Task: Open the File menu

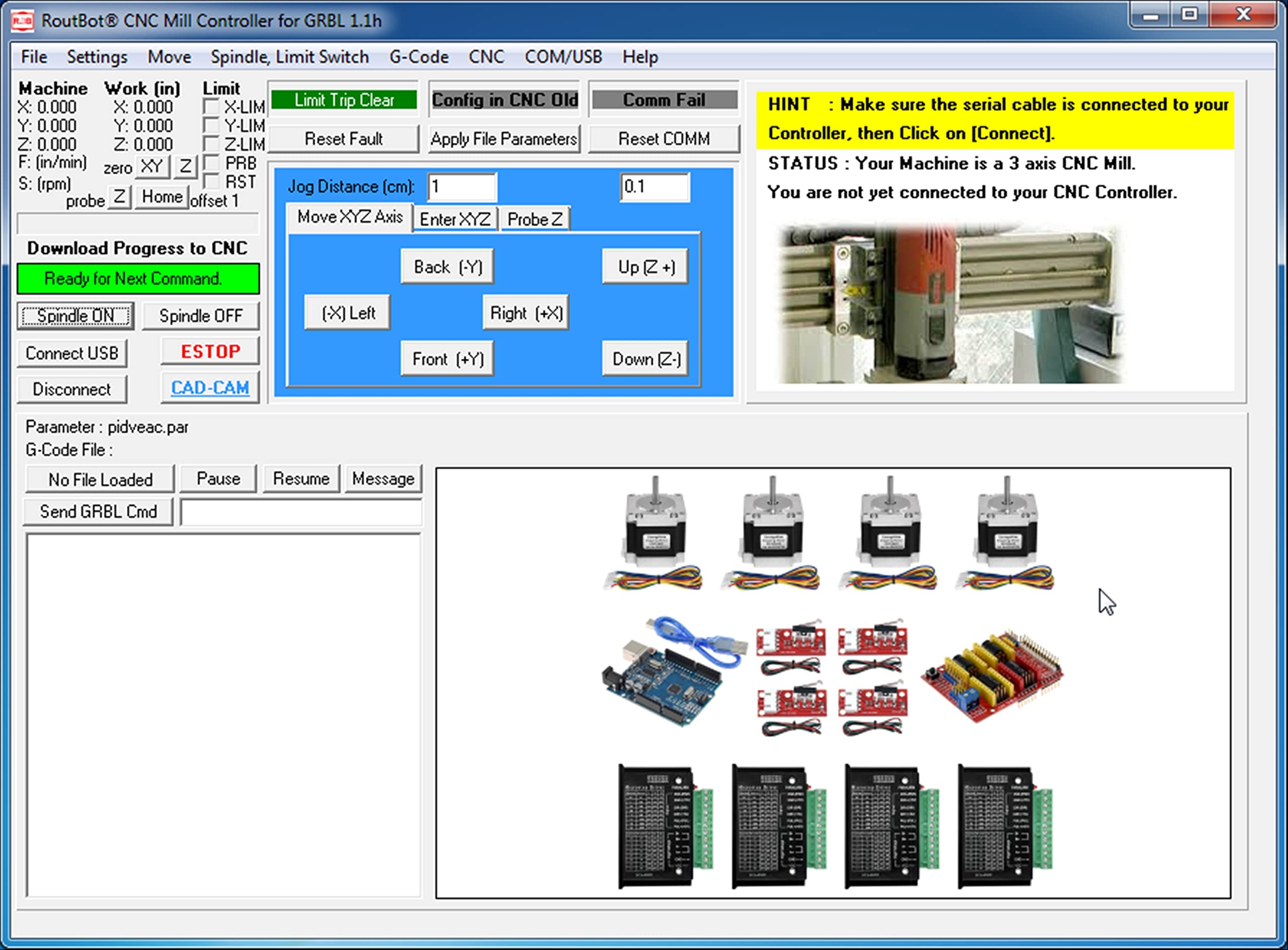Action: coord(34,57)
